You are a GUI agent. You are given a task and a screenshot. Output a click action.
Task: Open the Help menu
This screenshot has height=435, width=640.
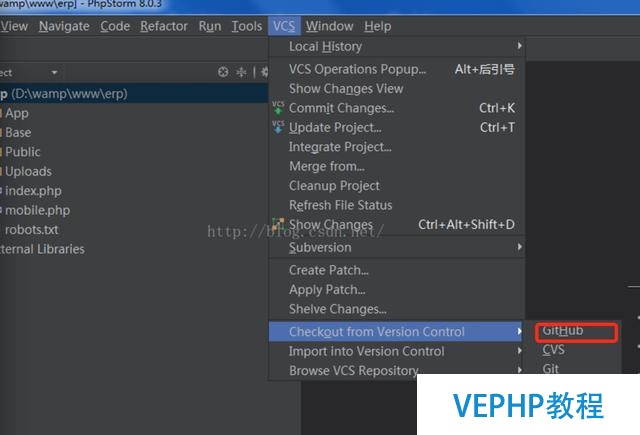pos(378,27)
